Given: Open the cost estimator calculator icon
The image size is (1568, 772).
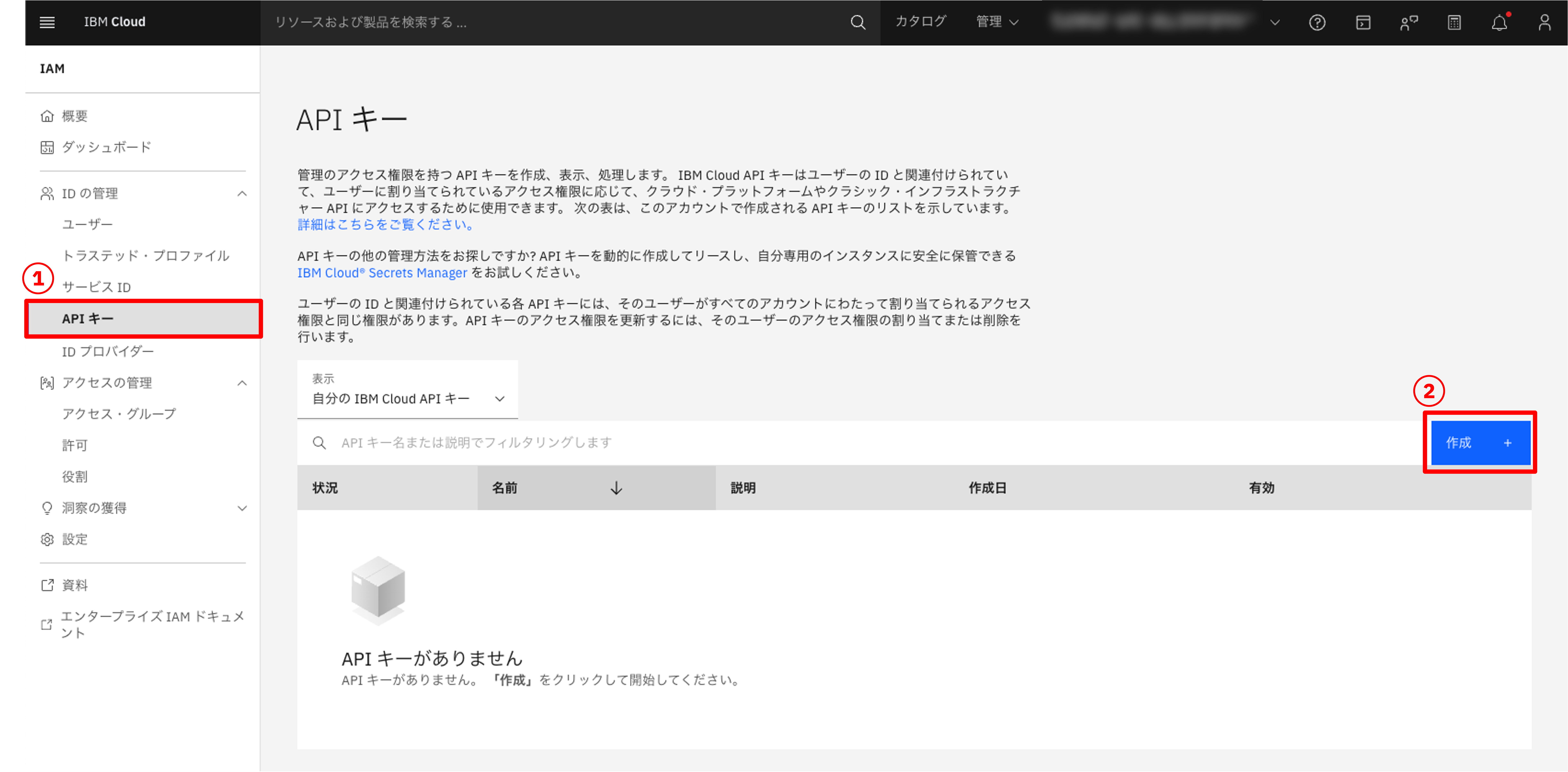Looking at the screenshot, I should [x=1454, y=23].
